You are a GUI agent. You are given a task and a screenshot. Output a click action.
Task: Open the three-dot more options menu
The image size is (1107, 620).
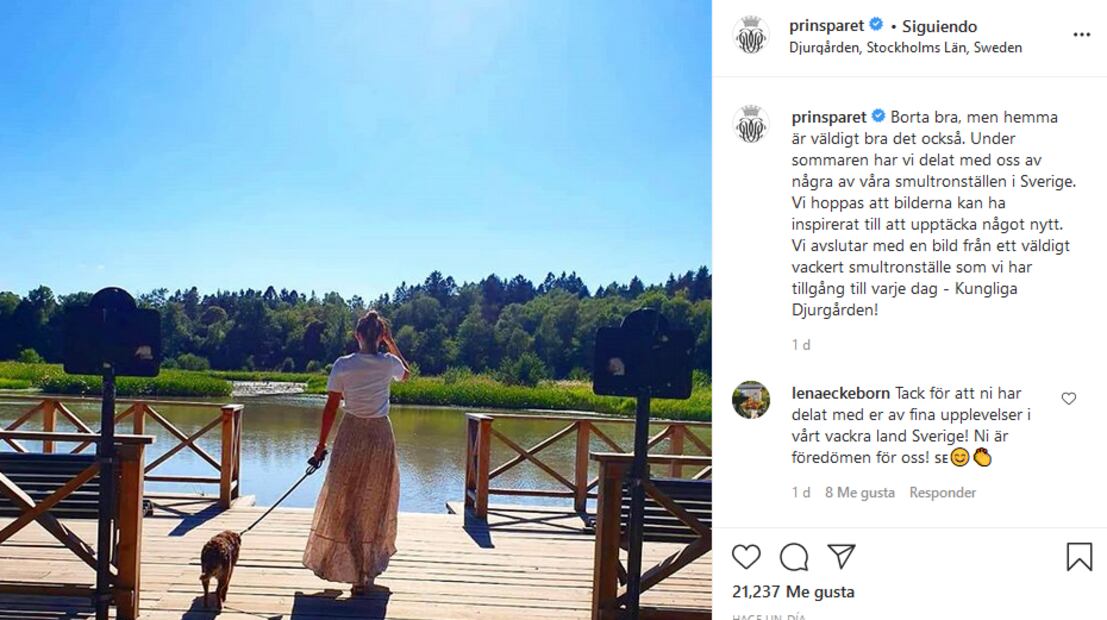coord(1082,35)
